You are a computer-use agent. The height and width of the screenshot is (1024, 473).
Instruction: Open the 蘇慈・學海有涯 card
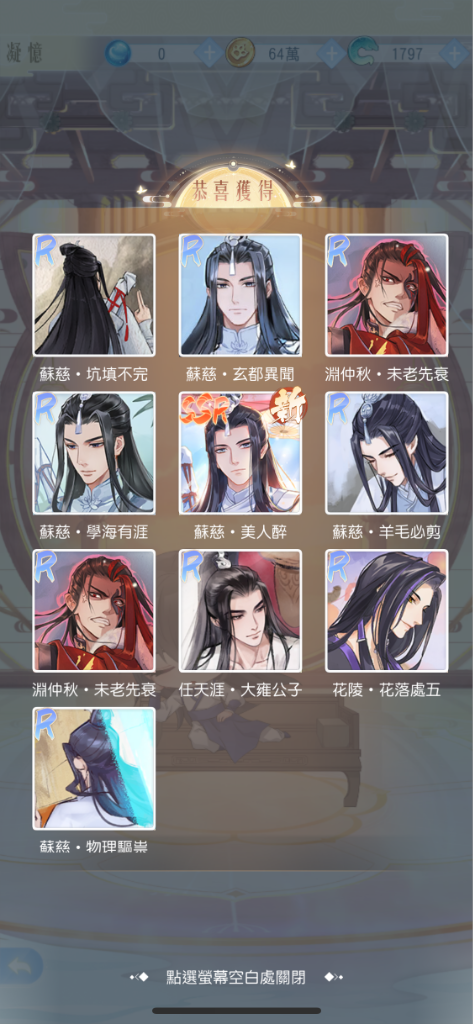(x=94, y=453)
